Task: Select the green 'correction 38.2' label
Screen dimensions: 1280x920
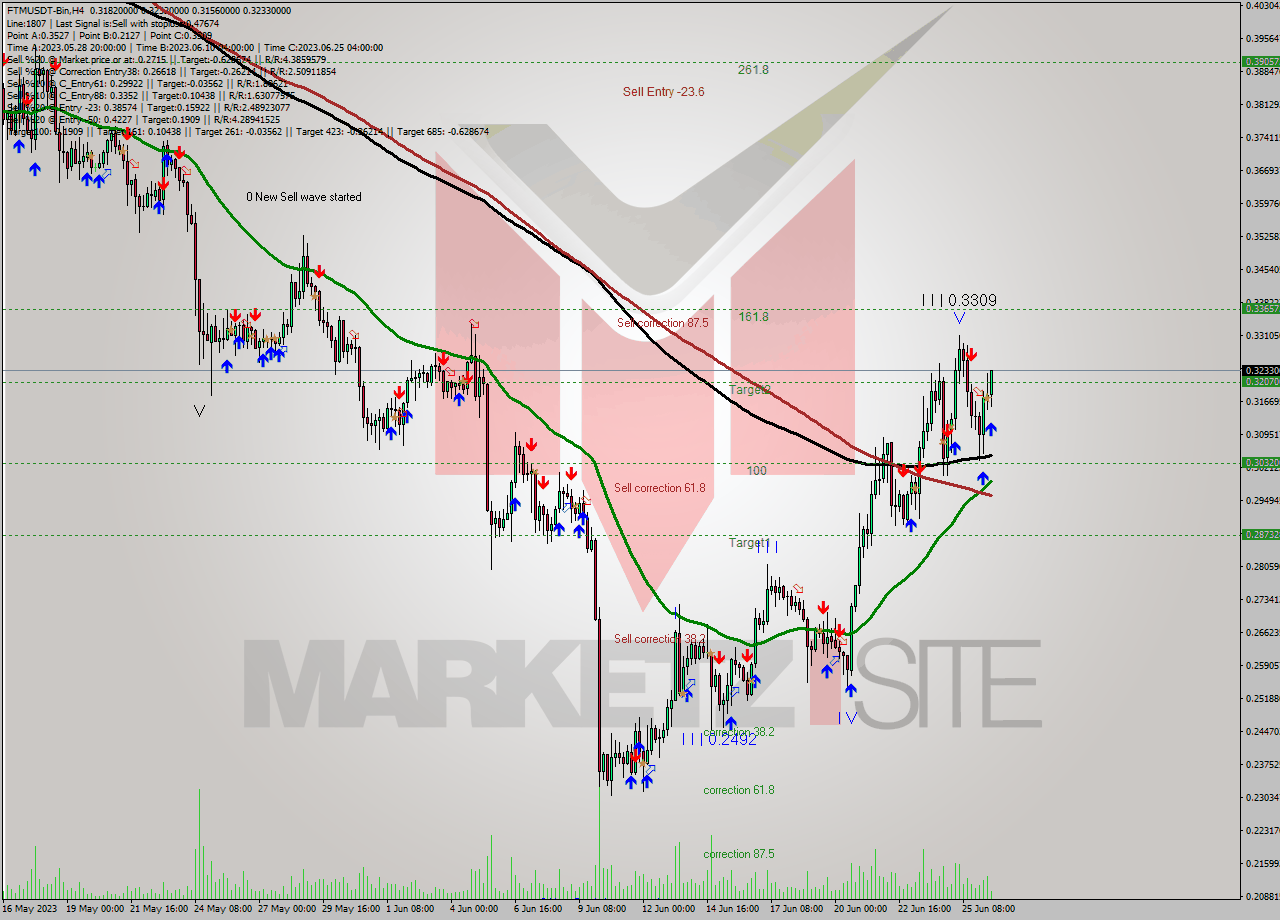Action: [x=738, y=732]
